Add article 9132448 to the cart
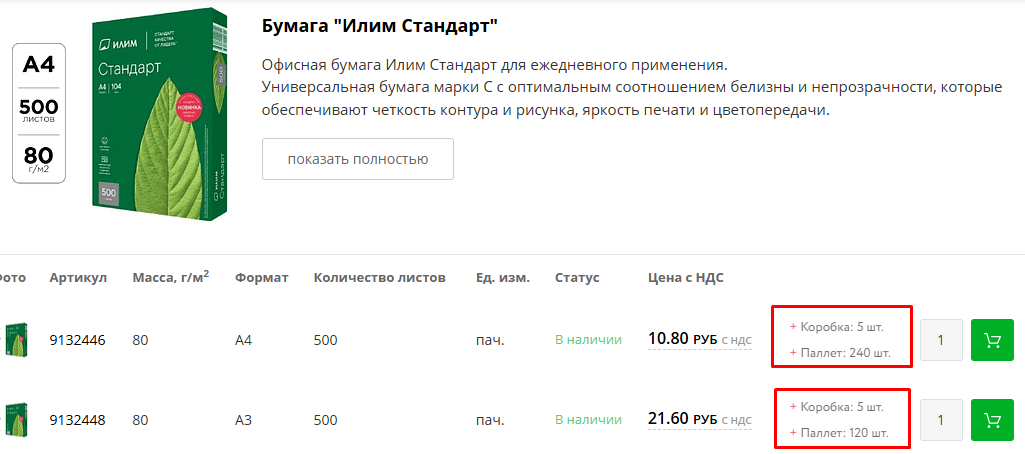This screenshot has height=454, width=1025. coord(992,420)
